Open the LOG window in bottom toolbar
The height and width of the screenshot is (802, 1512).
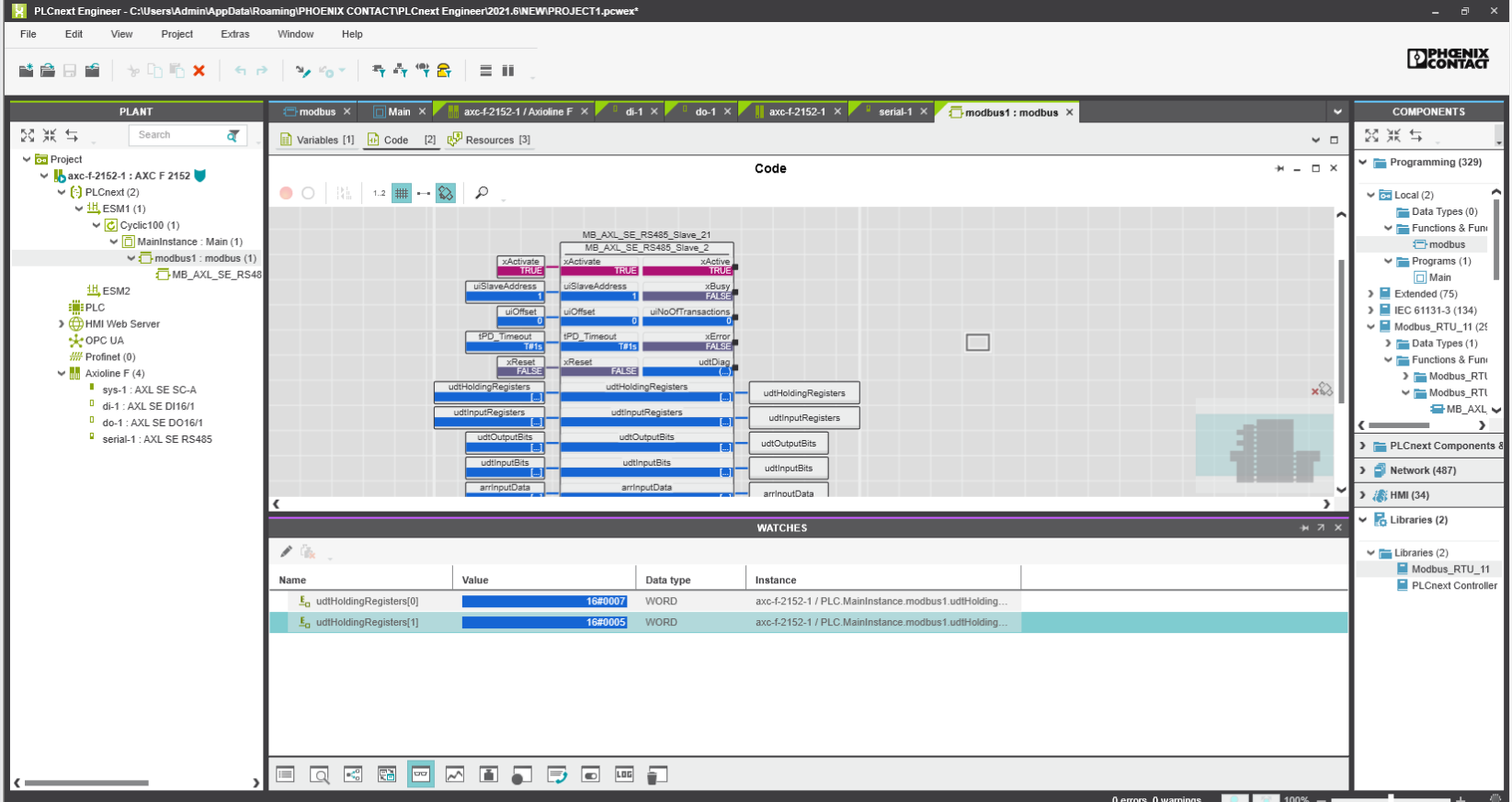click(x=624, y=774)
